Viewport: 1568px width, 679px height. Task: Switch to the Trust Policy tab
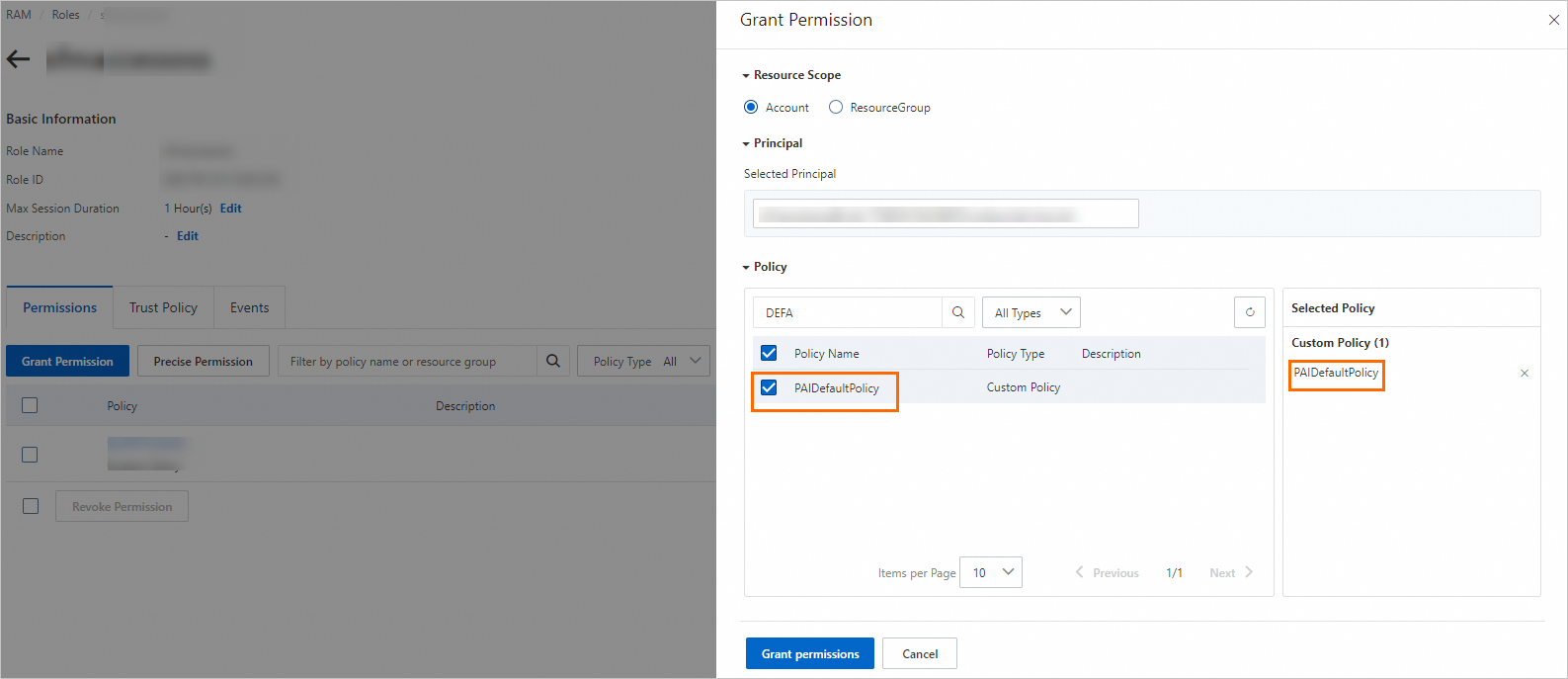click(x=163, y=307)
